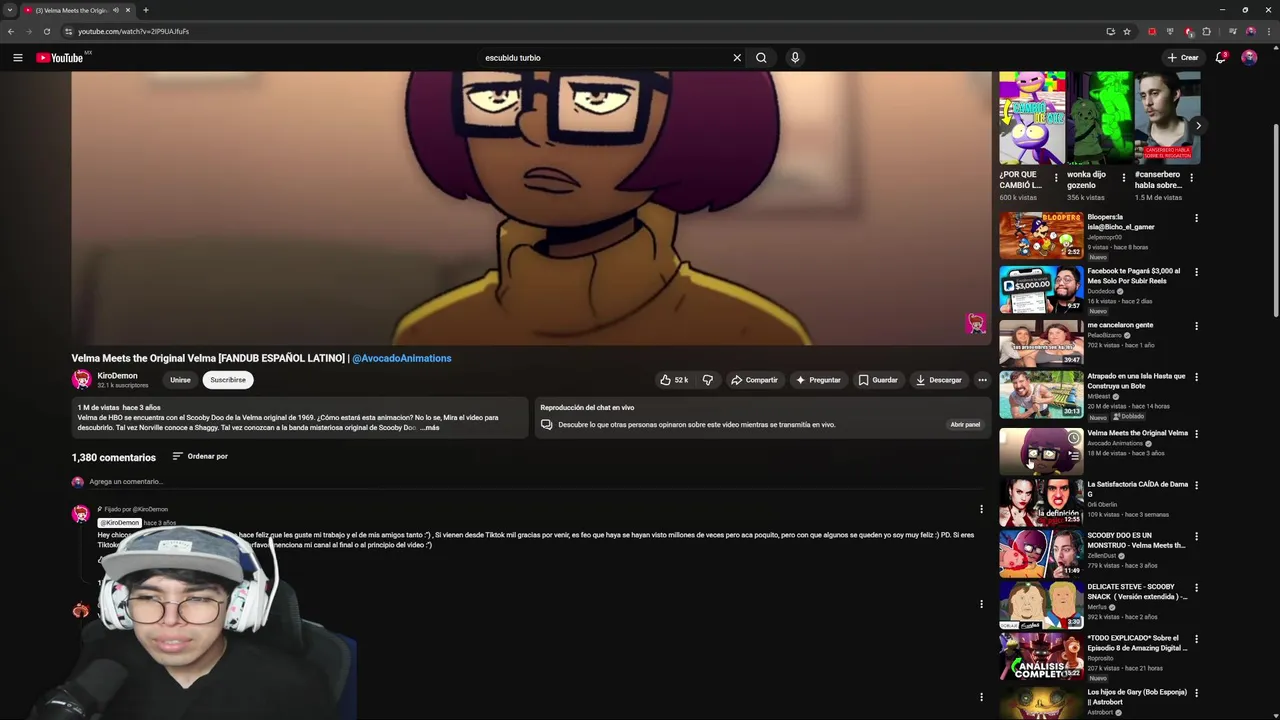Open tab search dropdown arrow
This screenshot has height=720, width=1280.
tap(10, 10)
